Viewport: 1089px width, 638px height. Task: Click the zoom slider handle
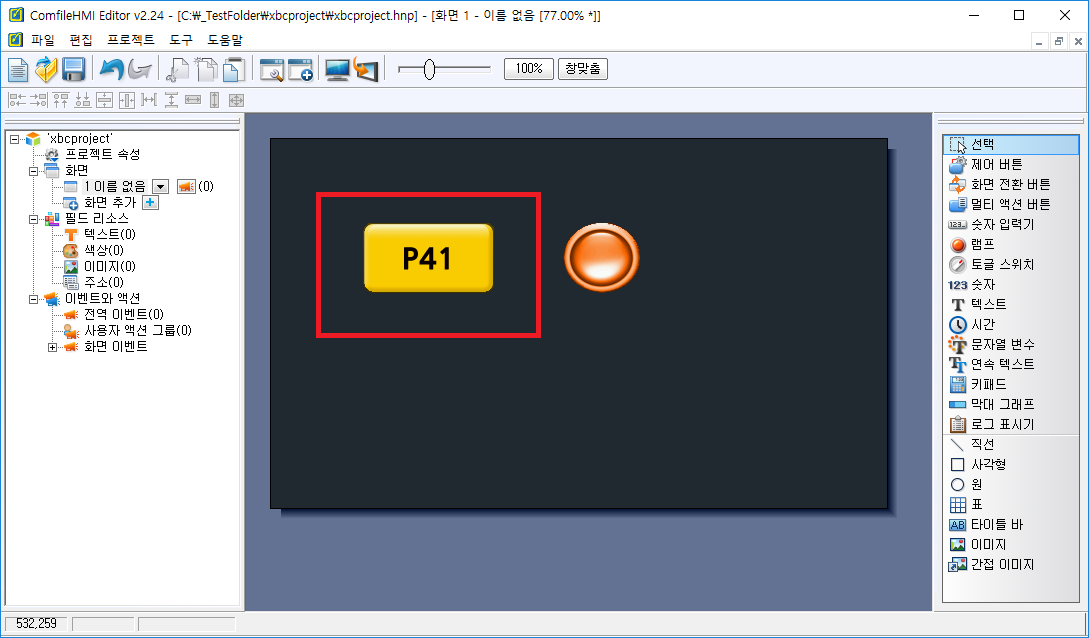point(429,69)
